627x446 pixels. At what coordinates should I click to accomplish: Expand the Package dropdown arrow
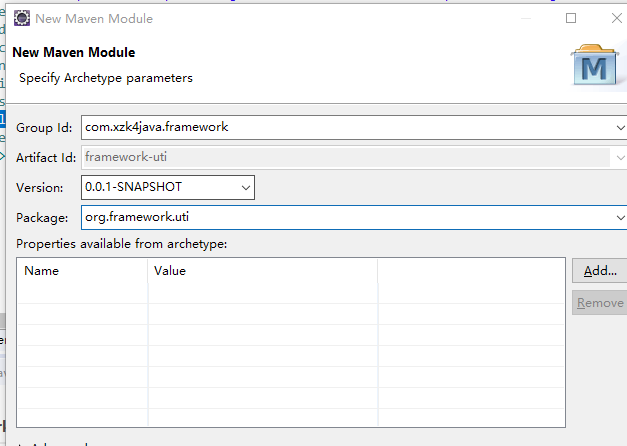point(621,217)
